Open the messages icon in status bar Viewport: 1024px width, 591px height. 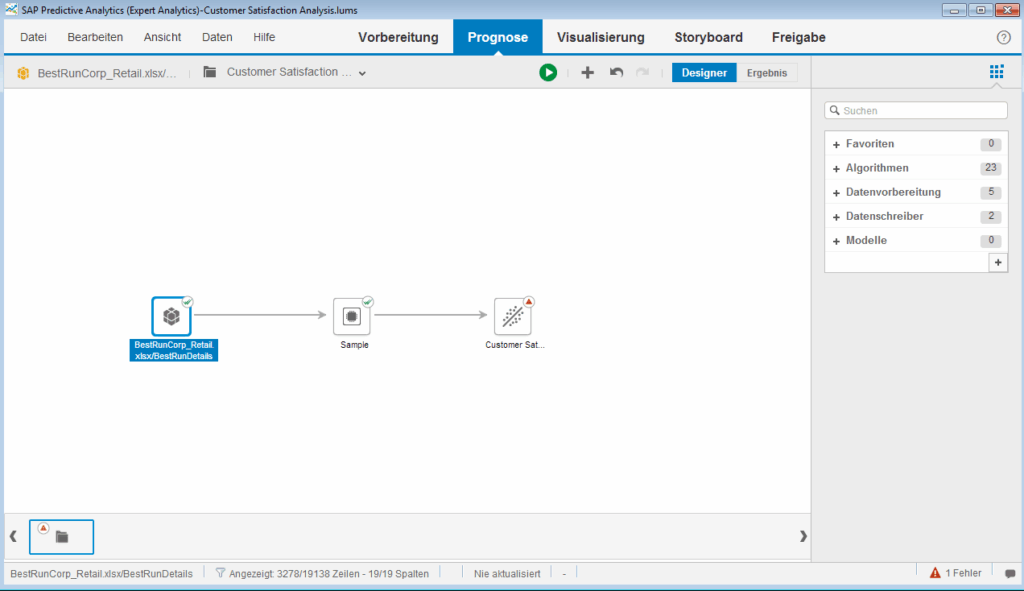1010,574
